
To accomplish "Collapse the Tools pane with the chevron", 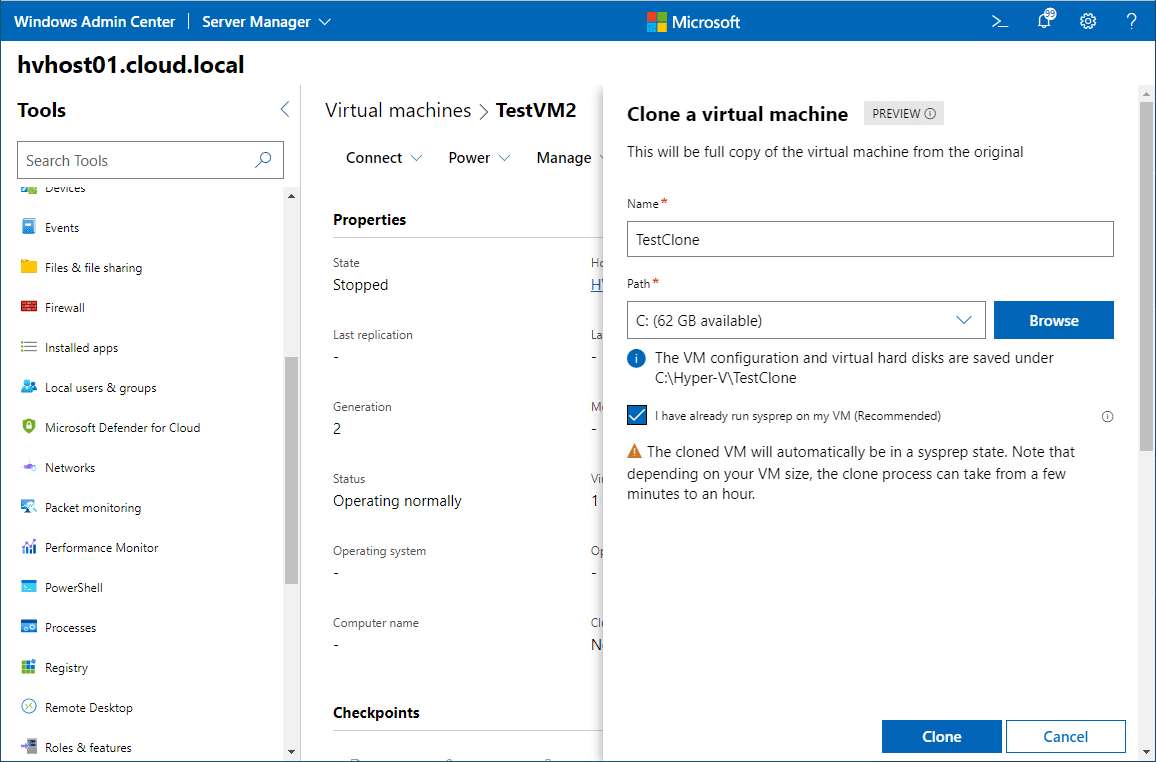I will click(285, 110).
